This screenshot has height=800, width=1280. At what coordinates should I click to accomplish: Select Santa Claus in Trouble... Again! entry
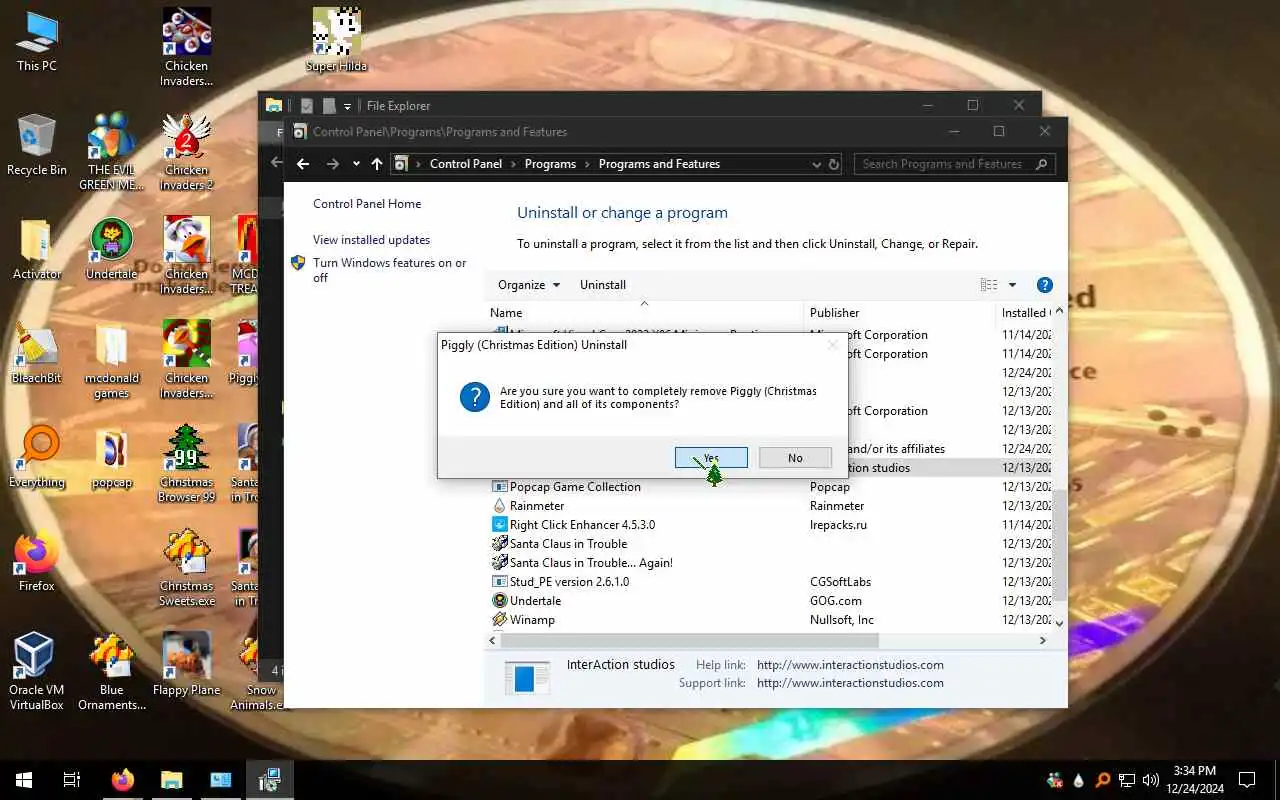[x=591, y=563]
